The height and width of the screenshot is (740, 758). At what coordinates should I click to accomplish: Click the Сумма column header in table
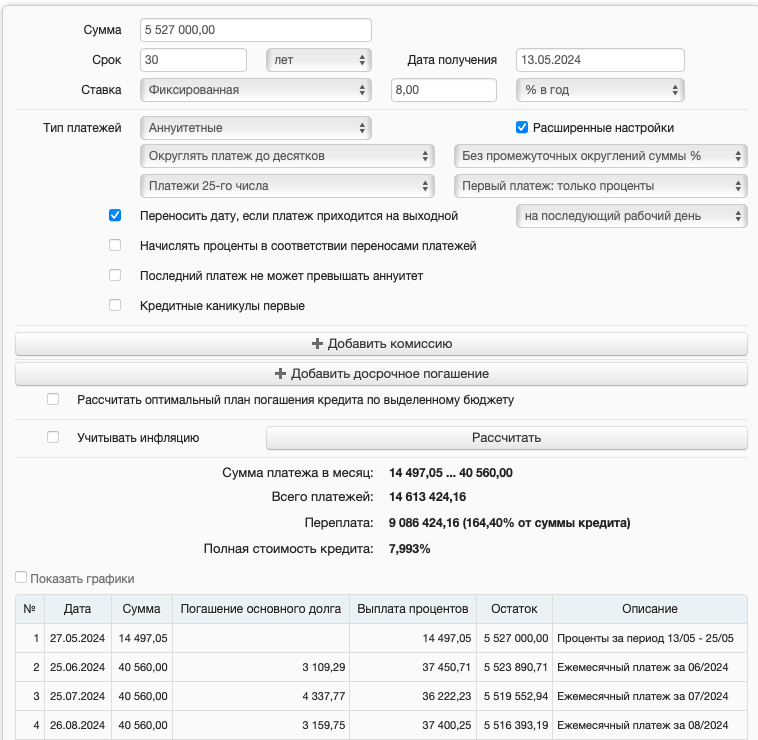pyautogui.click(x=142, y=609)
